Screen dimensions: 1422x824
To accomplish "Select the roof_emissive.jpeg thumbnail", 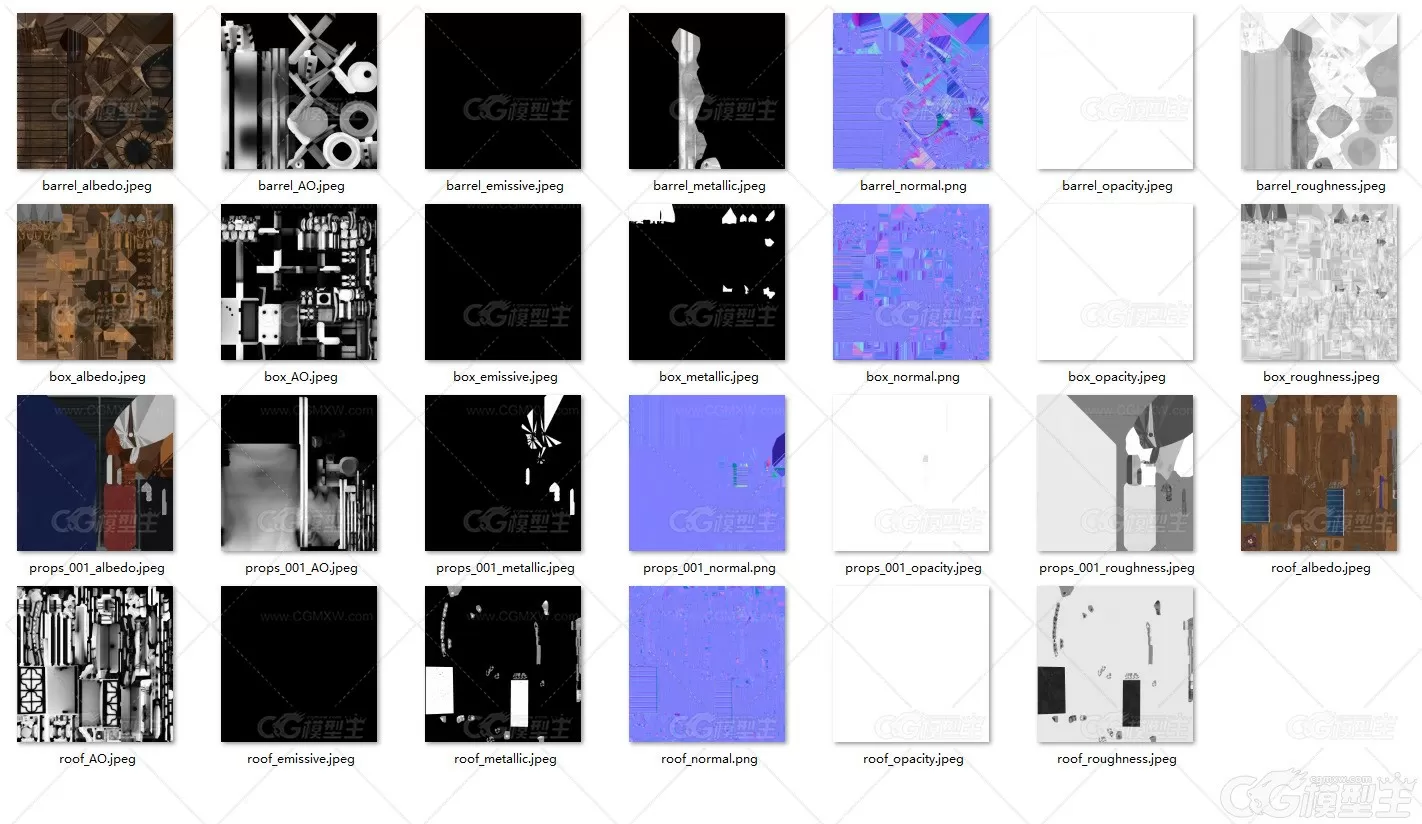I will (299, 664).
